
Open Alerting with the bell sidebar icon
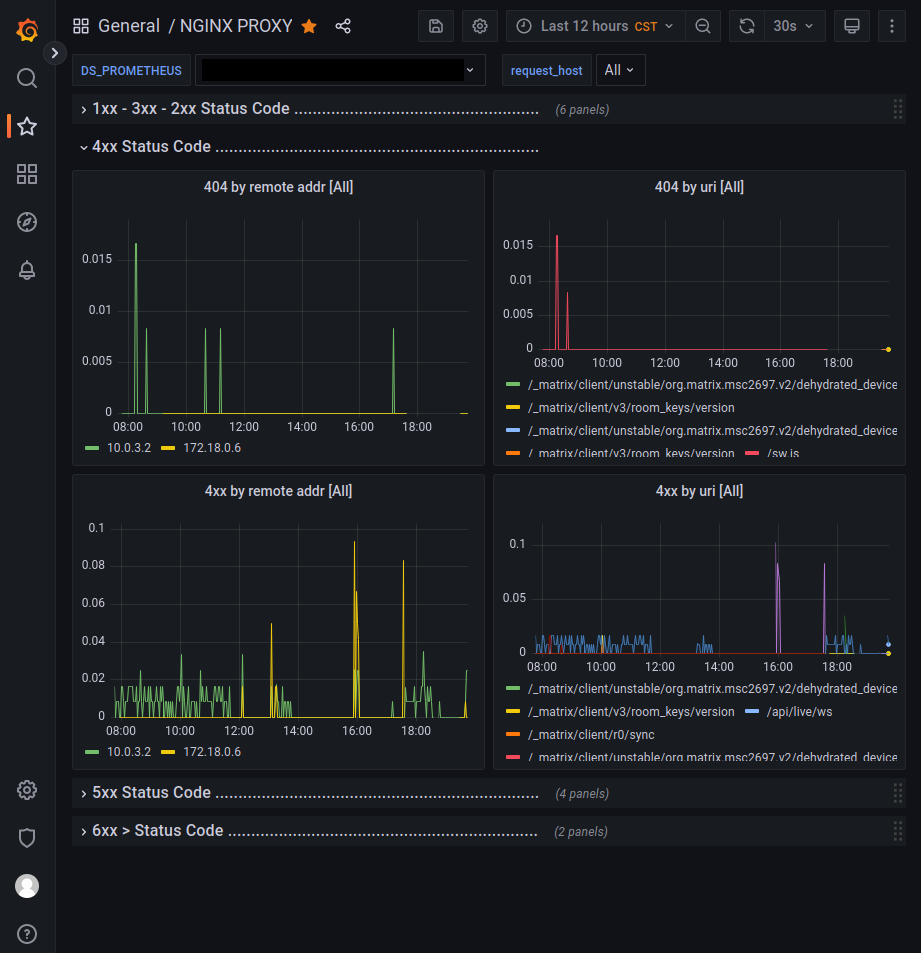[x=26, y=270]
